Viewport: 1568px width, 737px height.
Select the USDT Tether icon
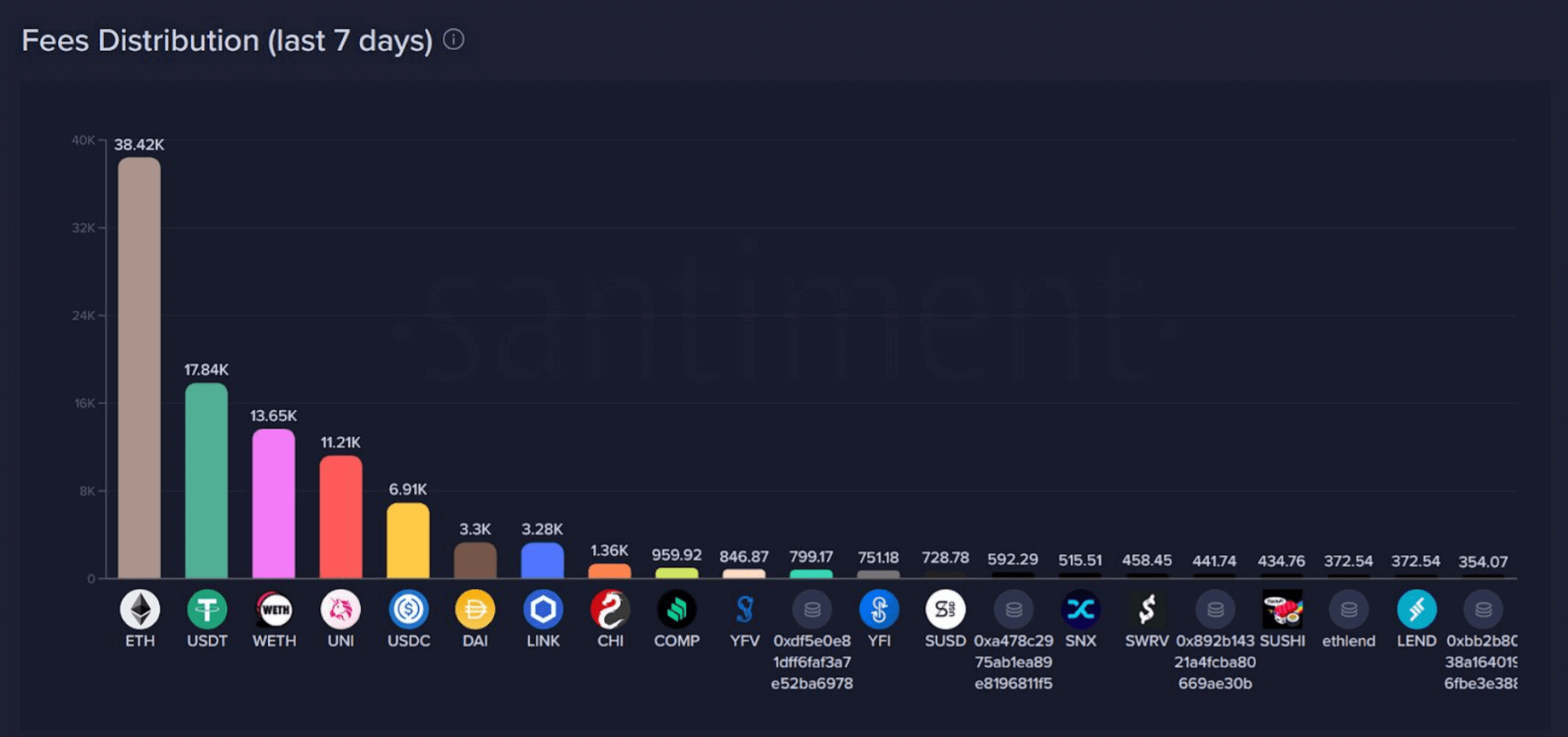coord(207,609)
